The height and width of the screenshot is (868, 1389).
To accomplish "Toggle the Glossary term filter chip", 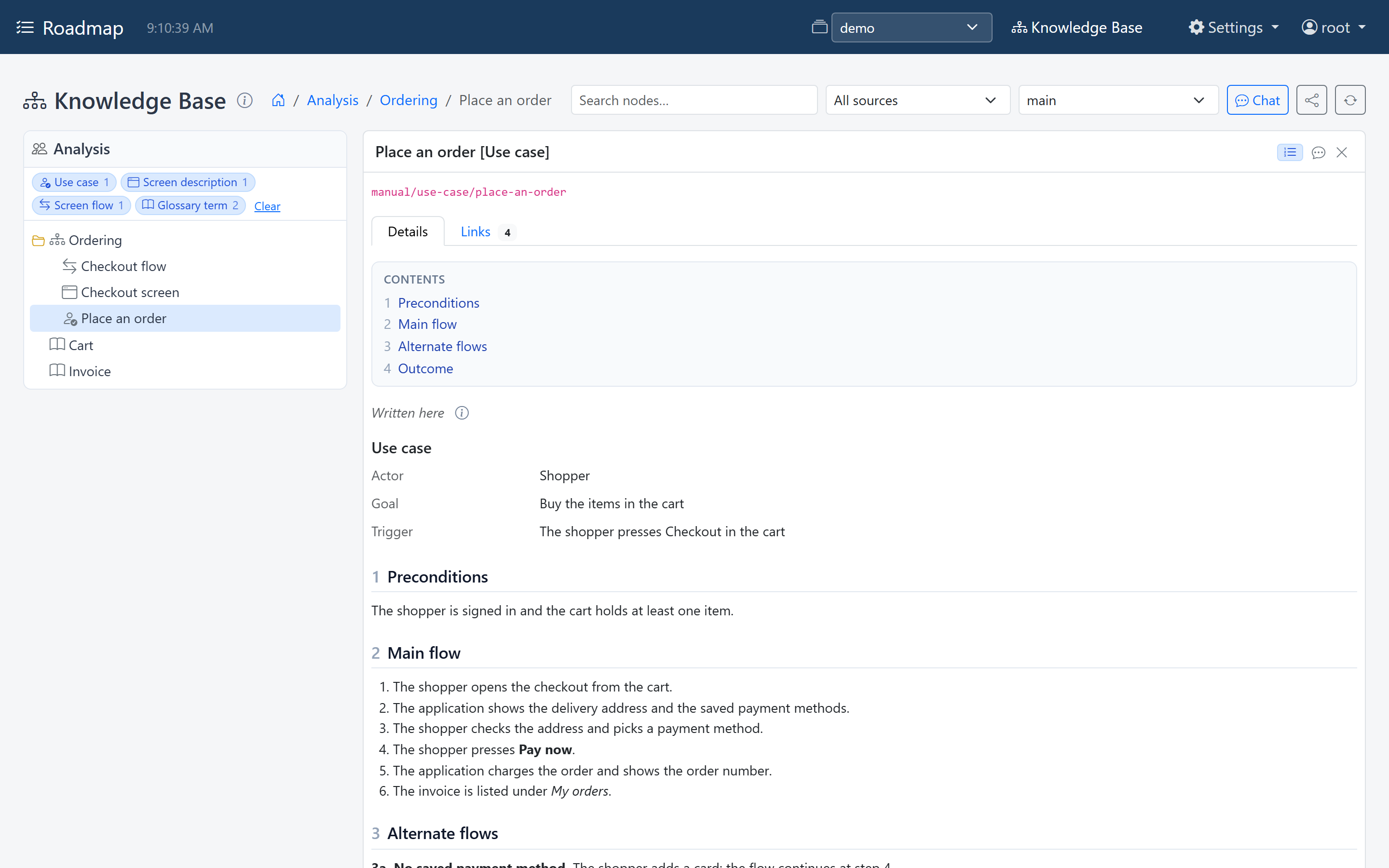I will point(191,205).
